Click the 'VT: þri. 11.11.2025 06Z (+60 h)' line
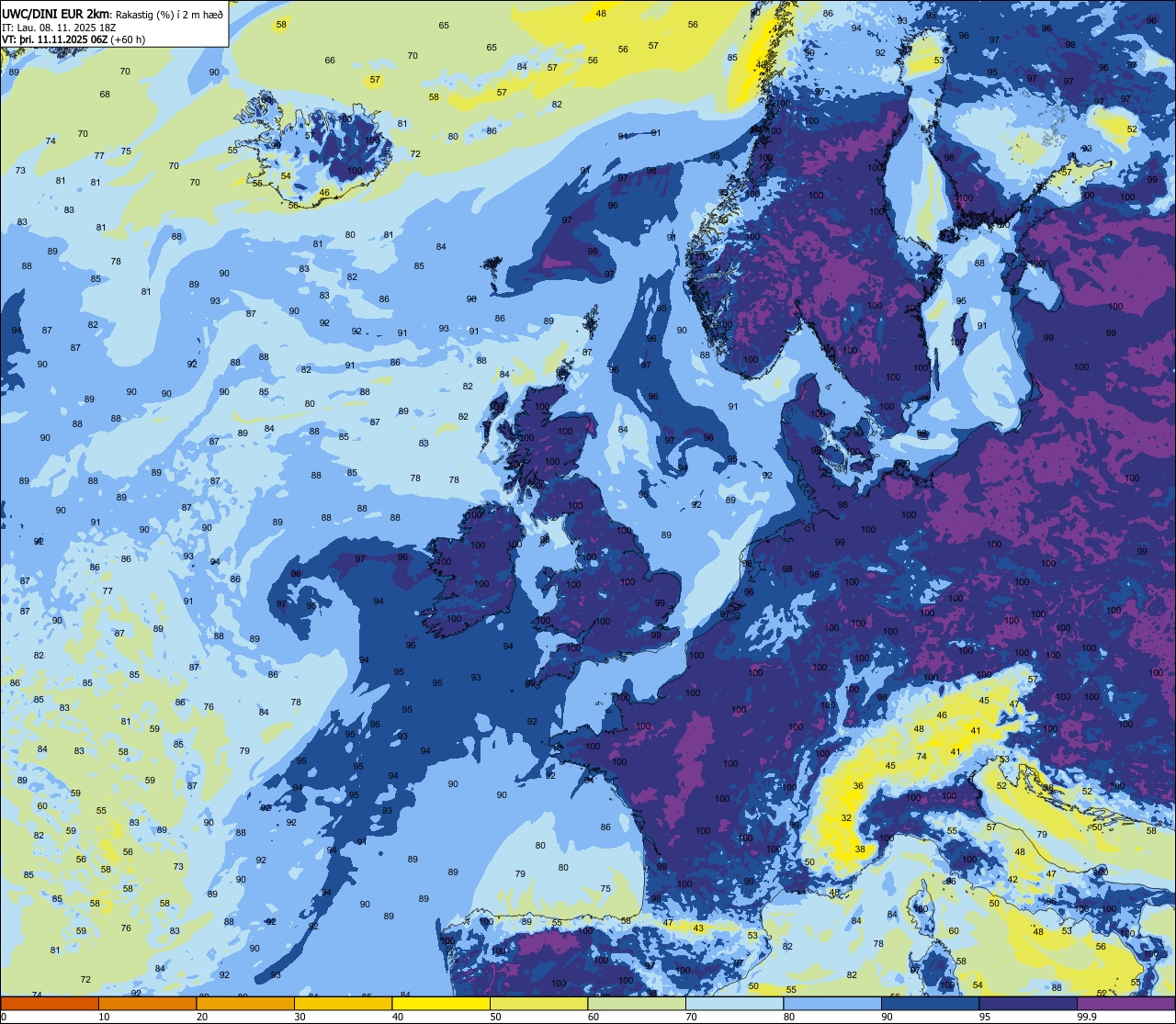This screenshot has width=1176, height=1024. click(73, 39)
